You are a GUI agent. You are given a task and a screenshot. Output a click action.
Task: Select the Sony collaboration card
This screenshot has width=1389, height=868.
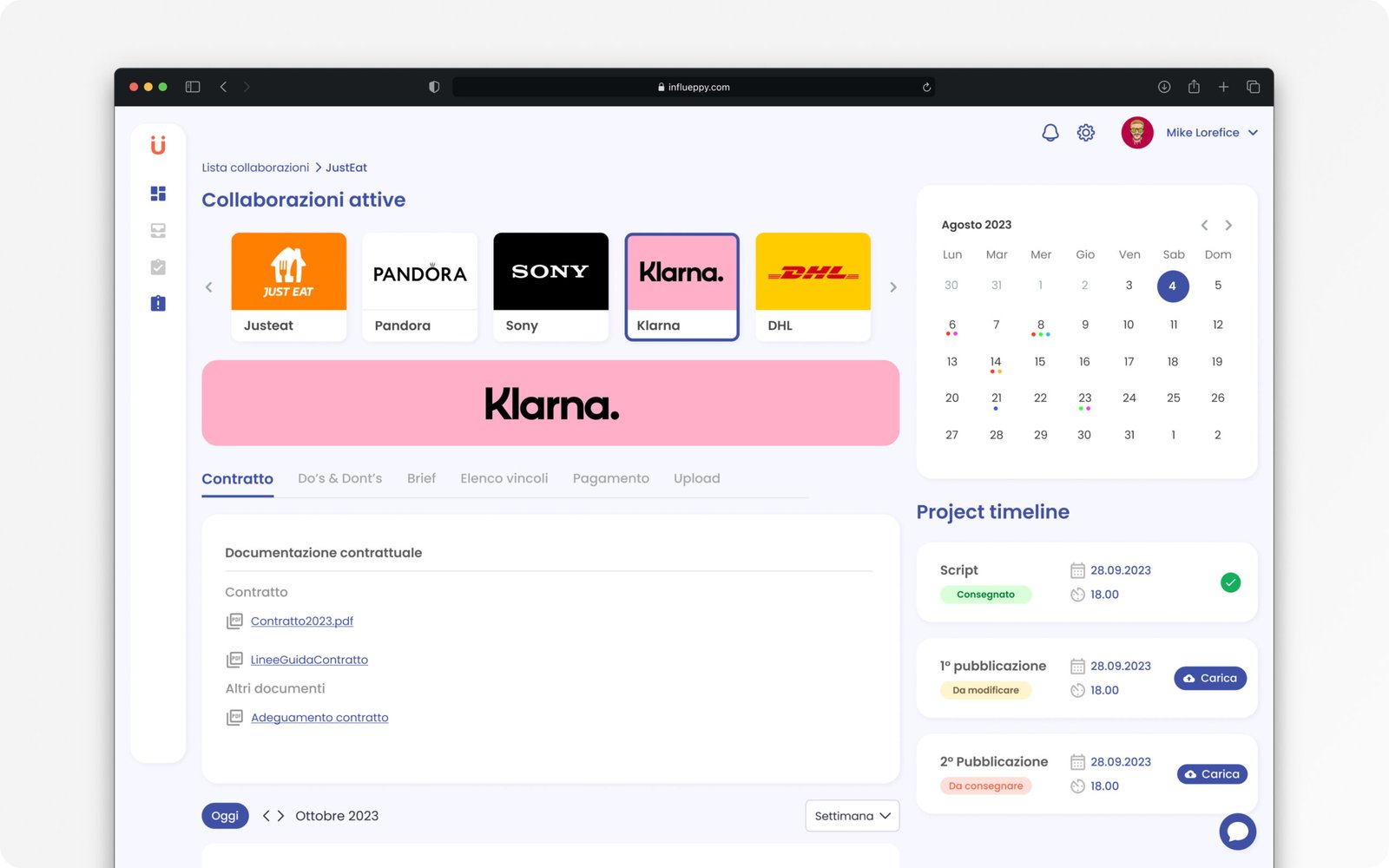[x=550, y=286]
